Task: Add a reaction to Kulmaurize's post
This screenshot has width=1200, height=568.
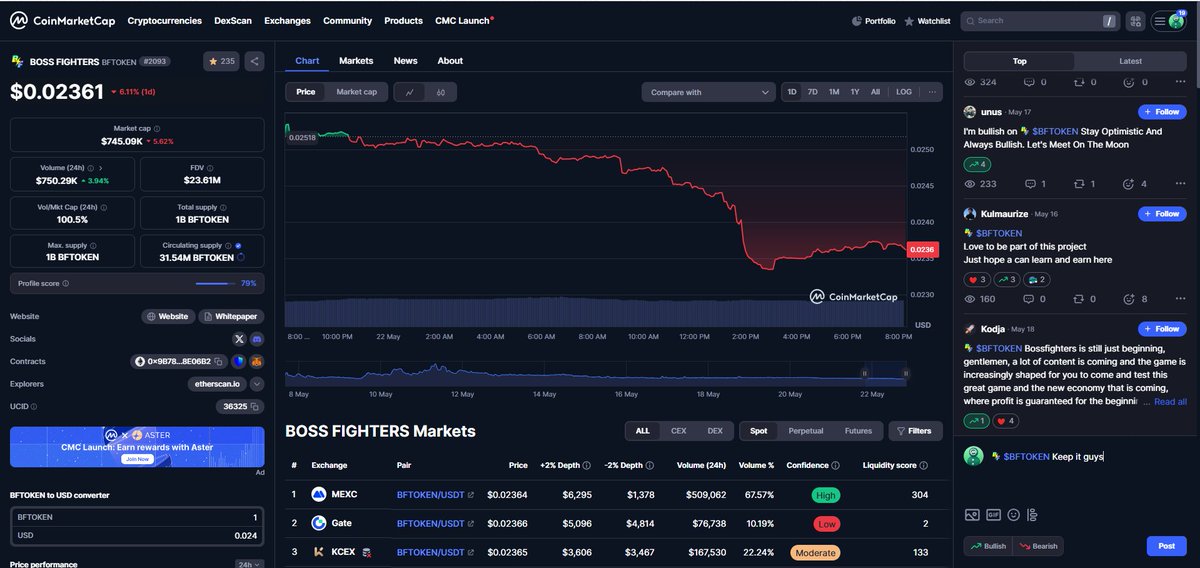Action: pos(1135,299)
